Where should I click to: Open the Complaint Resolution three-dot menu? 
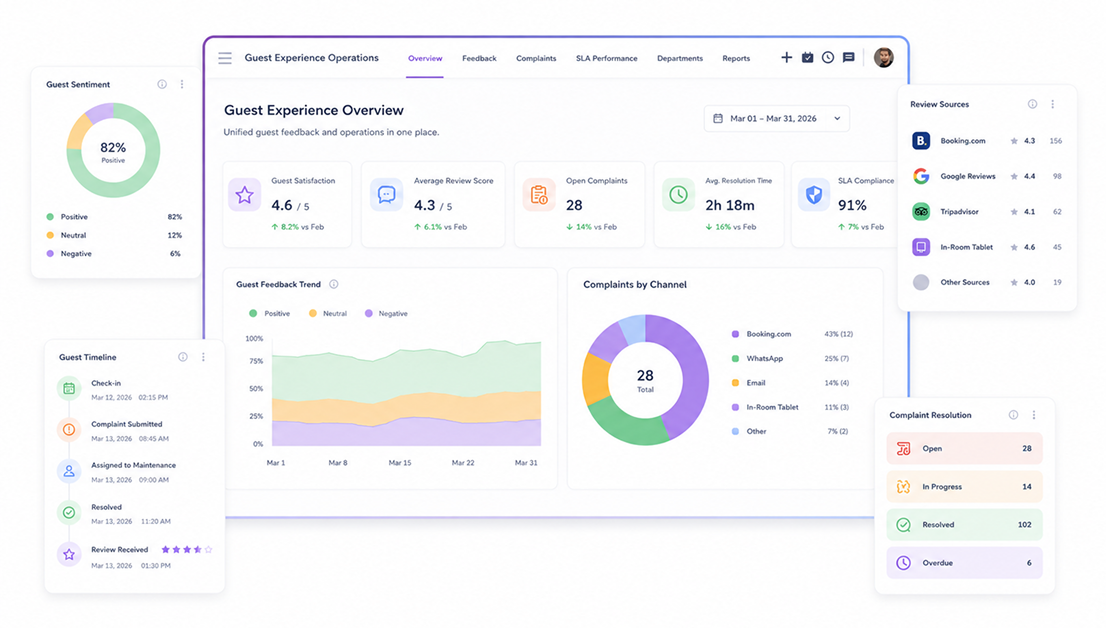pyautogui.click(x=1034, y=415)
